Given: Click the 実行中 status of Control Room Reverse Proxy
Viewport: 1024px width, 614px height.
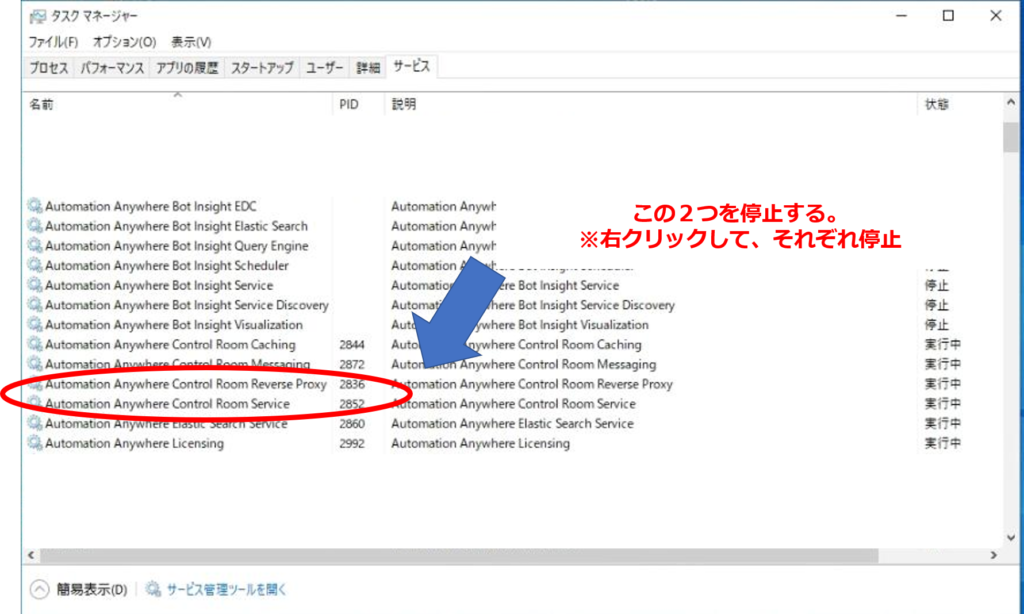Looking at the screenshot, I should 942,384.
